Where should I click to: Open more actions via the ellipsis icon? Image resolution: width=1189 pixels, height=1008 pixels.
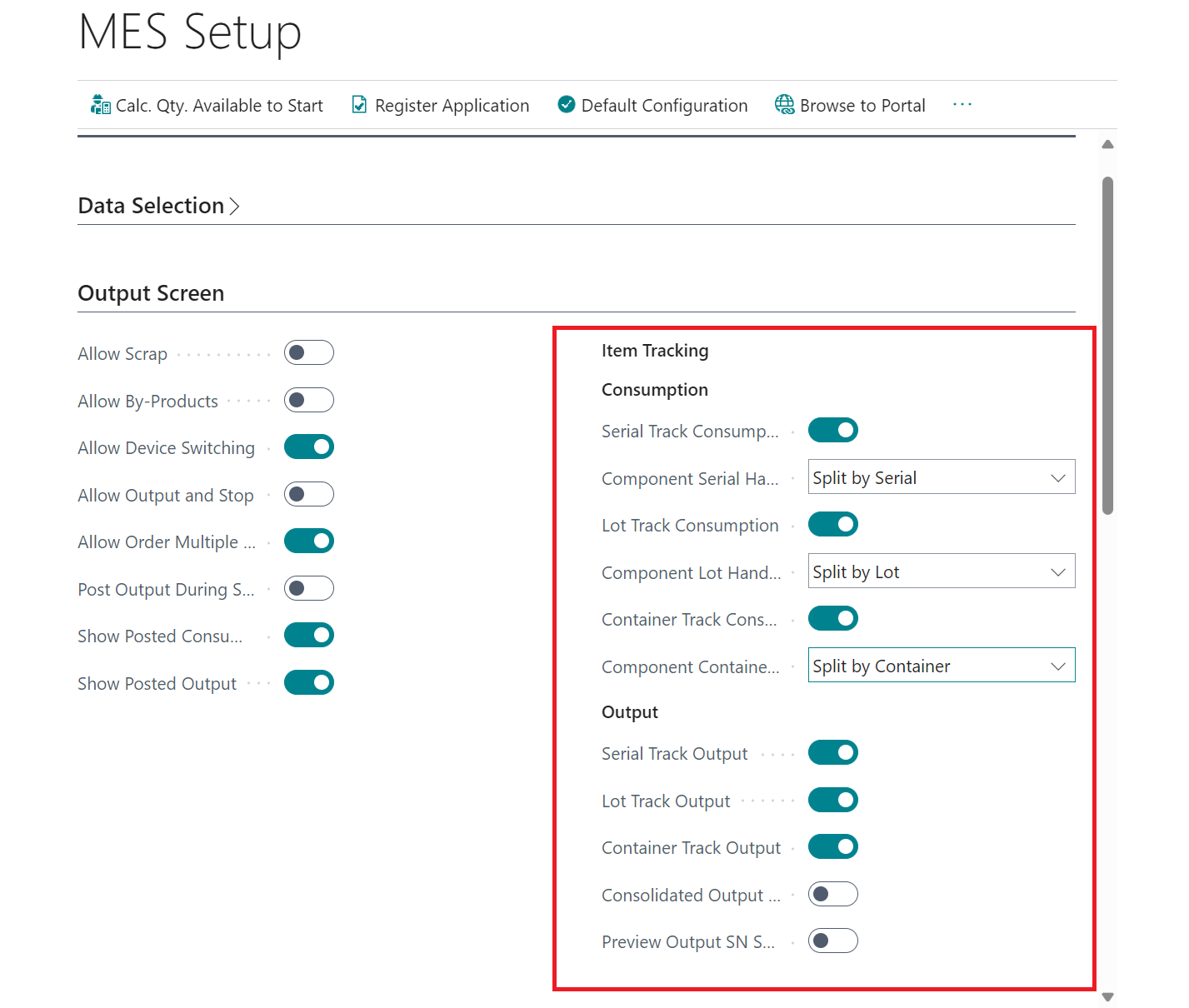(x=962, y=104)
